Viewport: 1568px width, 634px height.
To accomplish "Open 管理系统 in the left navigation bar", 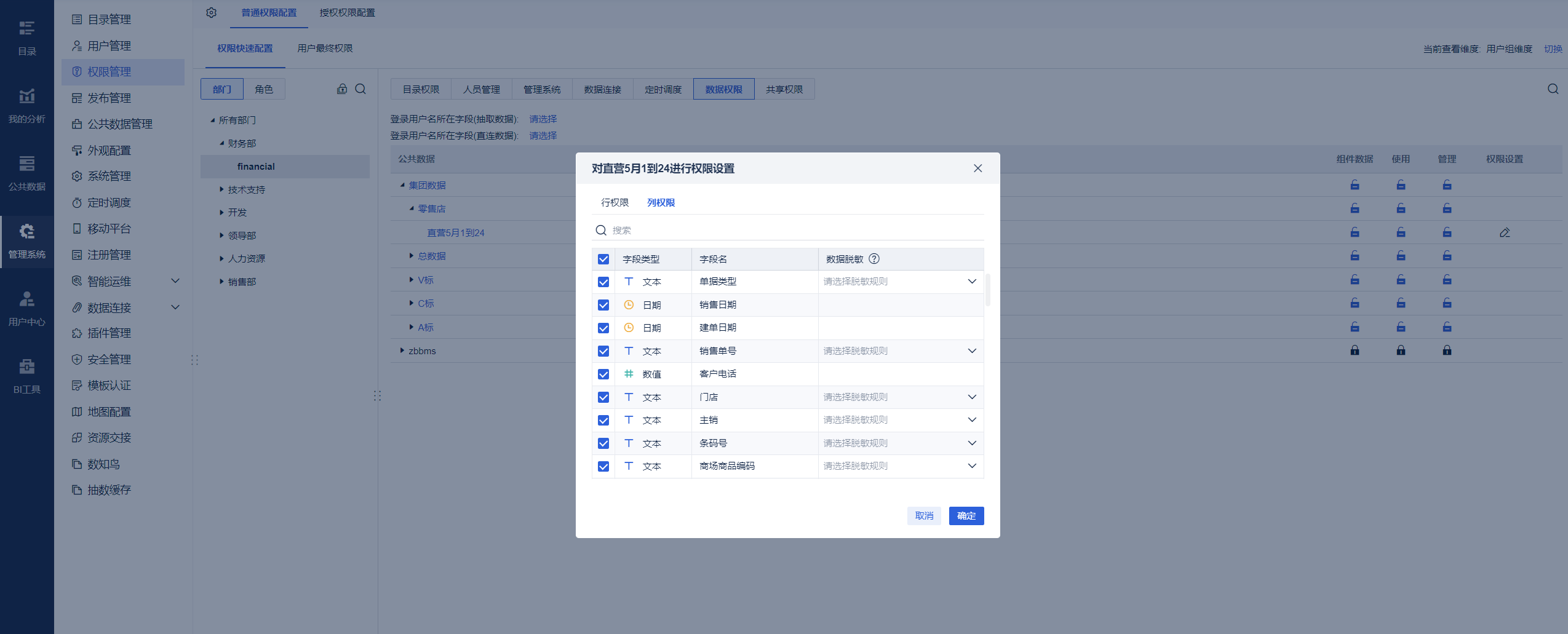I will coord(26,240).
